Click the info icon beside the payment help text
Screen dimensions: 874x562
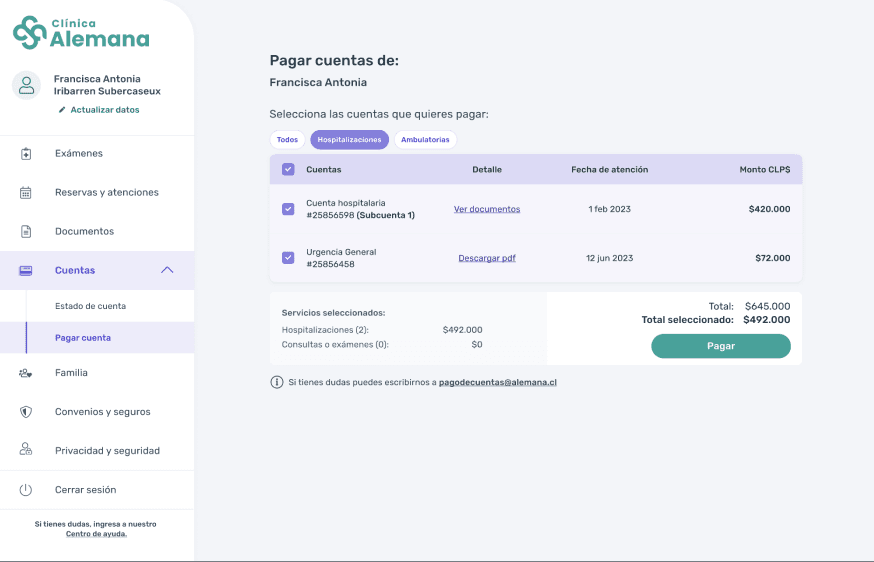pyautogui.click(x=277, y=382)
